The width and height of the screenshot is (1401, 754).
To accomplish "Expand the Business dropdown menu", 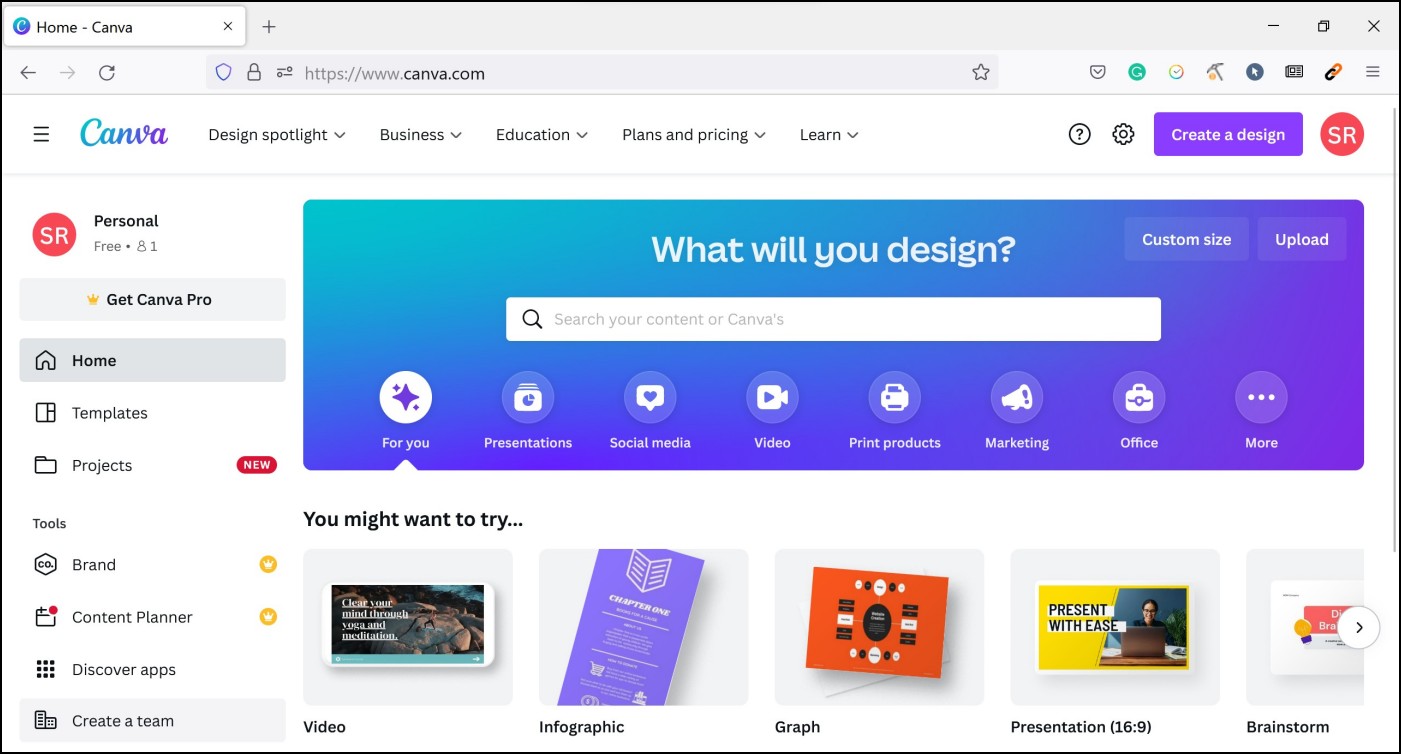I will coord(421,134).
